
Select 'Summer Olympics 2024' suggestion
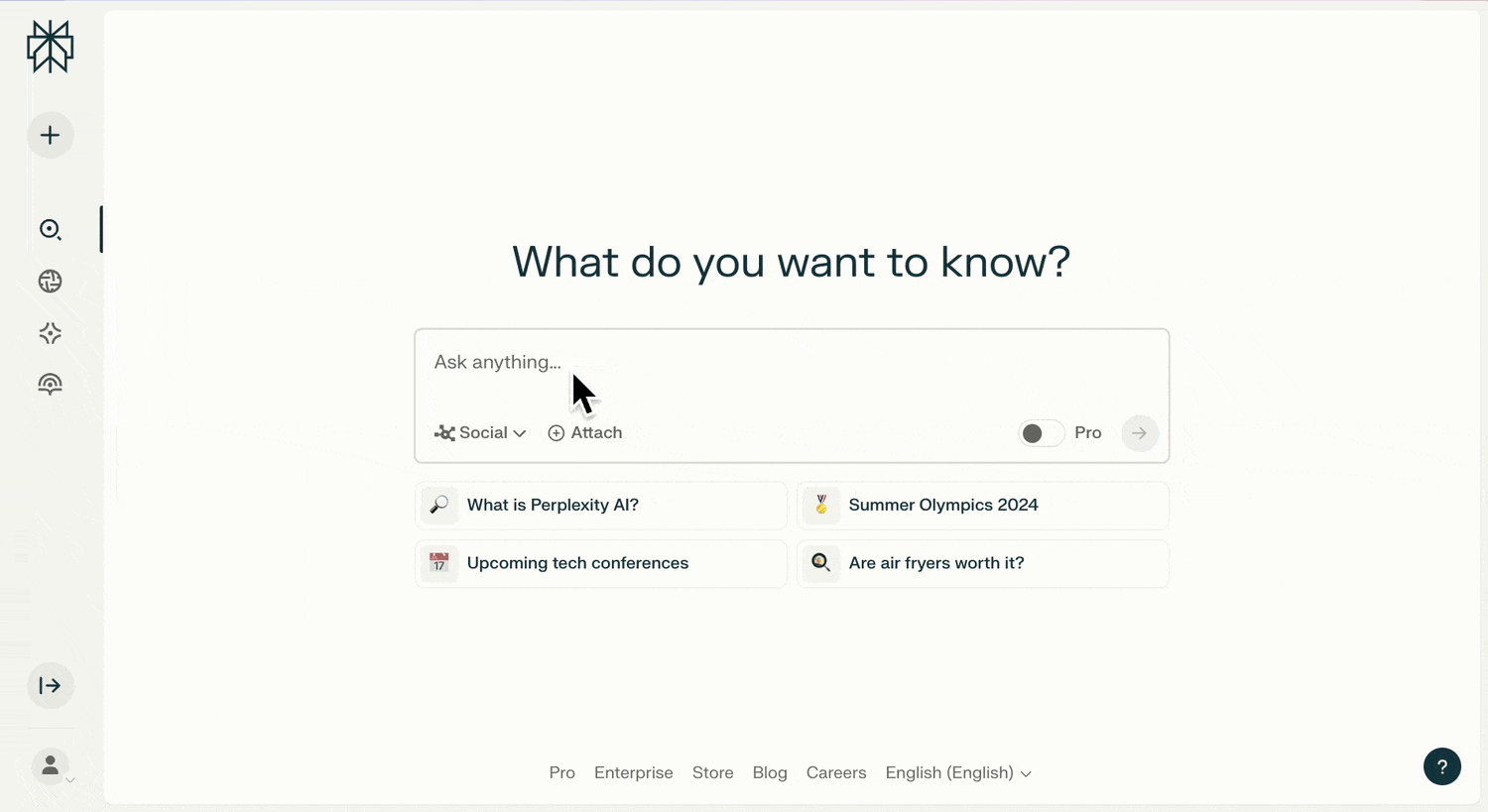tap(982, 506)
